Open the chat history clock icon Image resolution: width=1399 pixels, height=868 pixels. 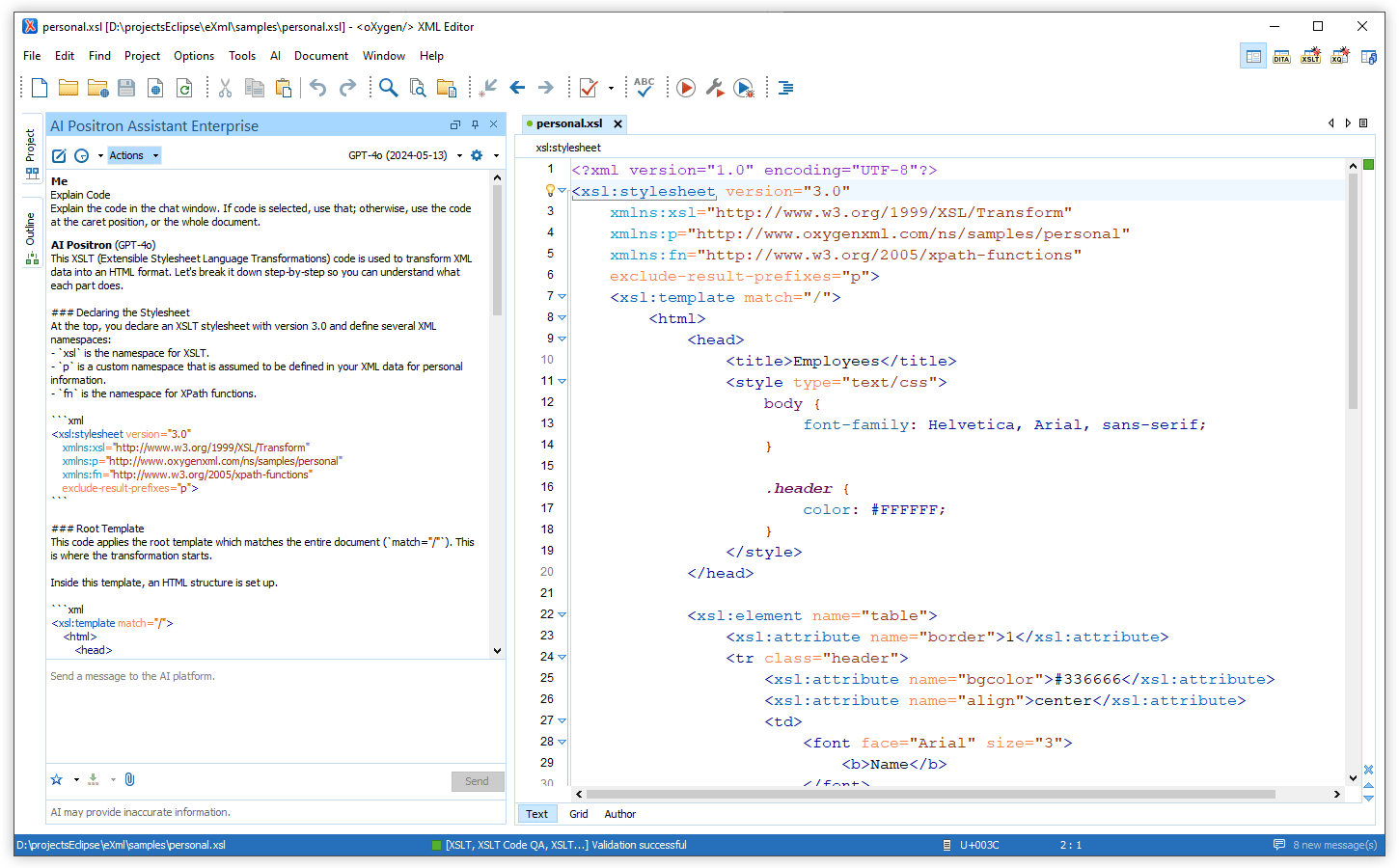tap(82, 155)
